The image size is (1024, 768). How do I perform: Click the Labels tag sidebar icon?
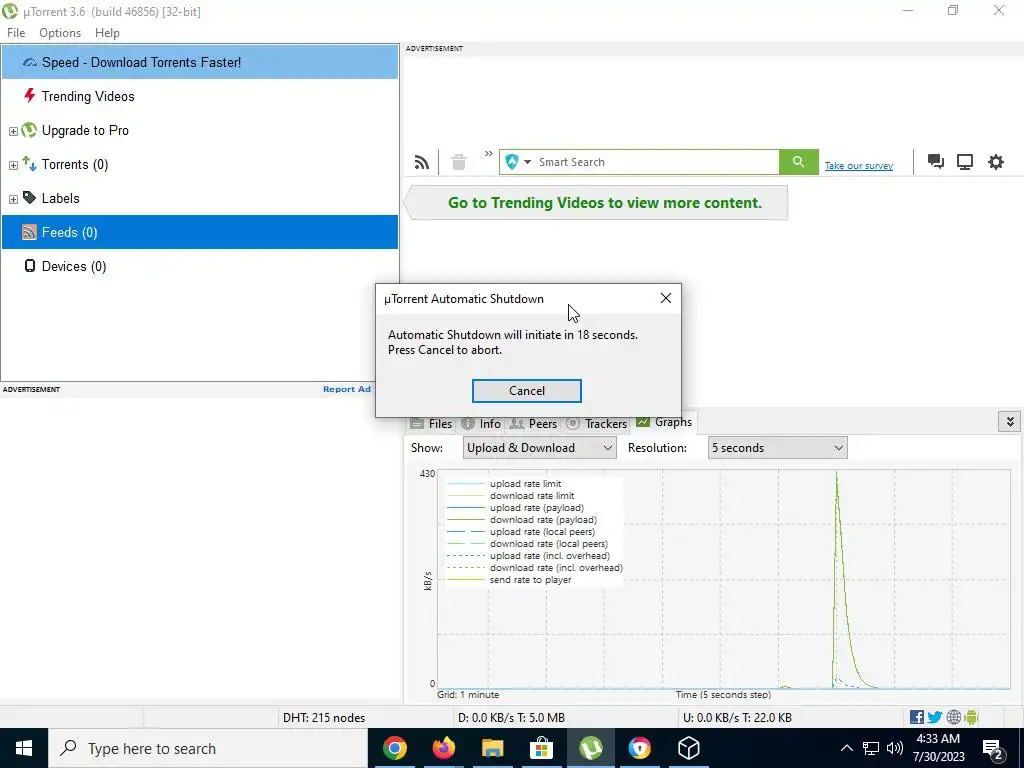(x=29, y=197)
